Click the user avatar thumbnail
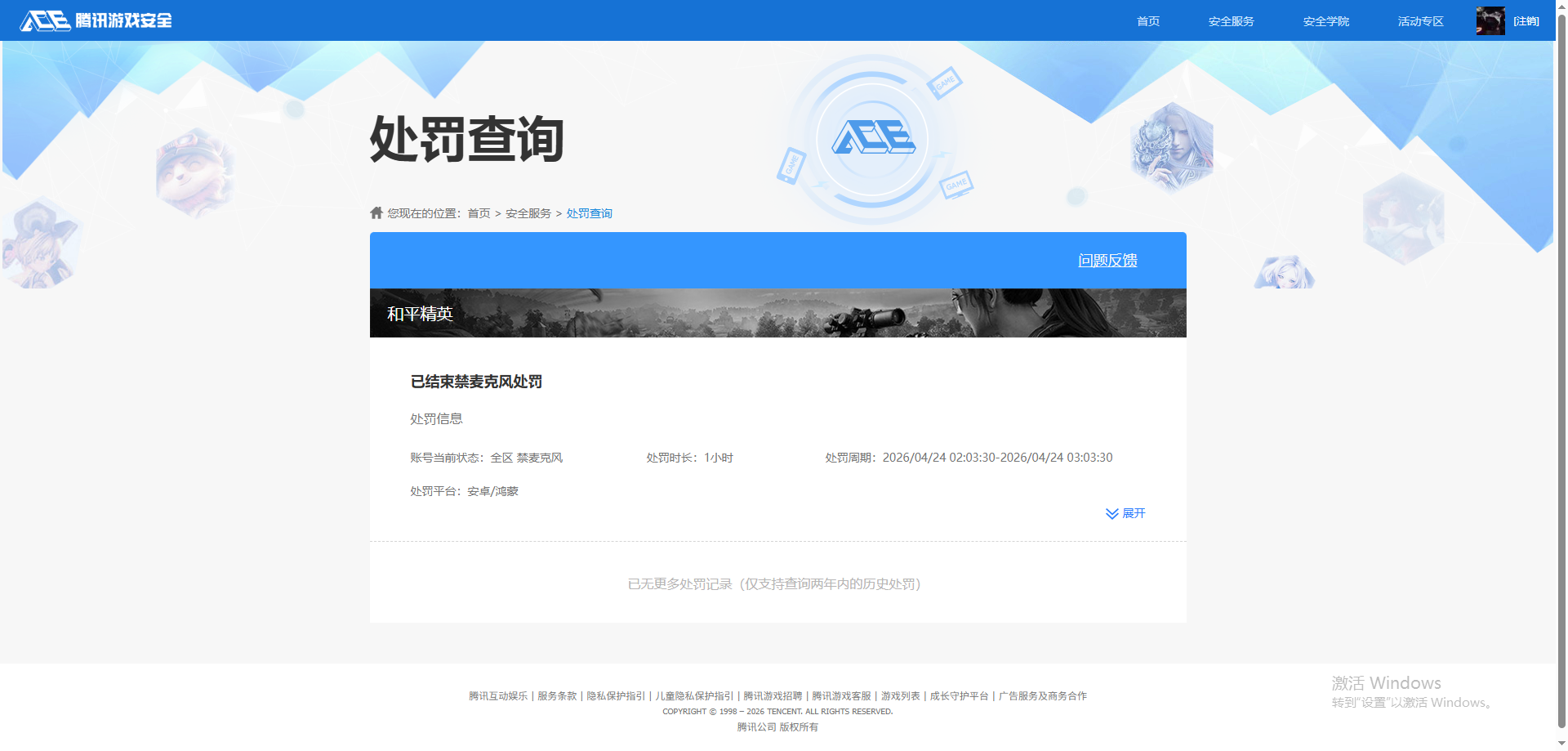The height and width of the screenshot is (751, 1568). click(x=1490, y=20)
